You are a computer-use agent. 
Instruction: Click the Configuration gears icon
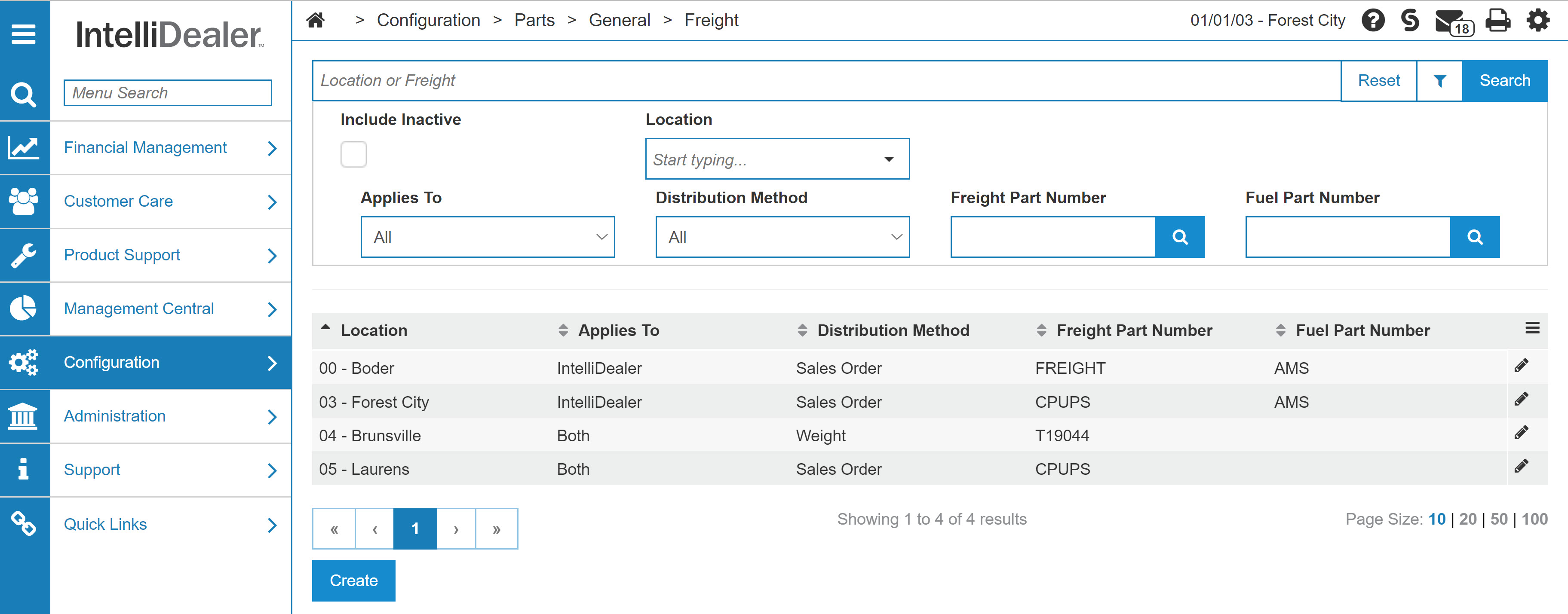24,362
